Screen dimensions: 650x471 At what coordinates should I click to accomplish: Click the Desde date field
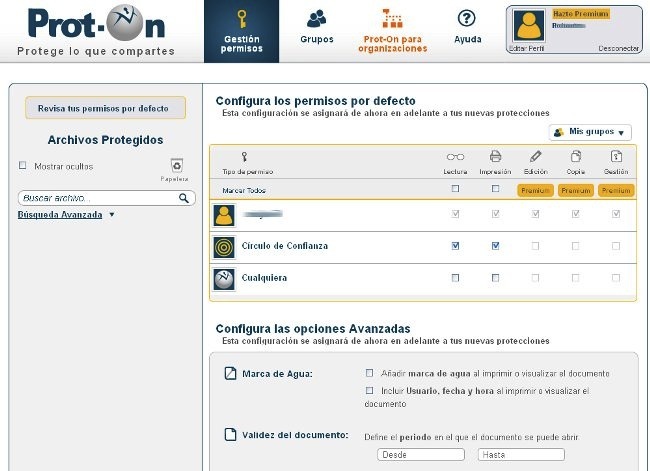[421, 455]
